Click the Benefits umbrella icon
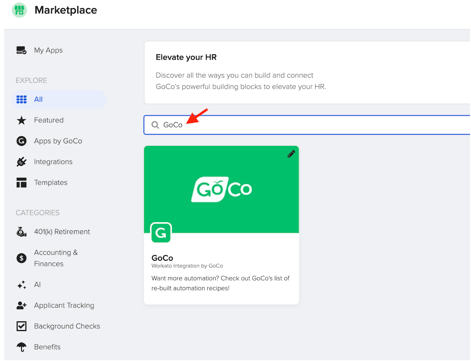471x361 pixels. 21,347
